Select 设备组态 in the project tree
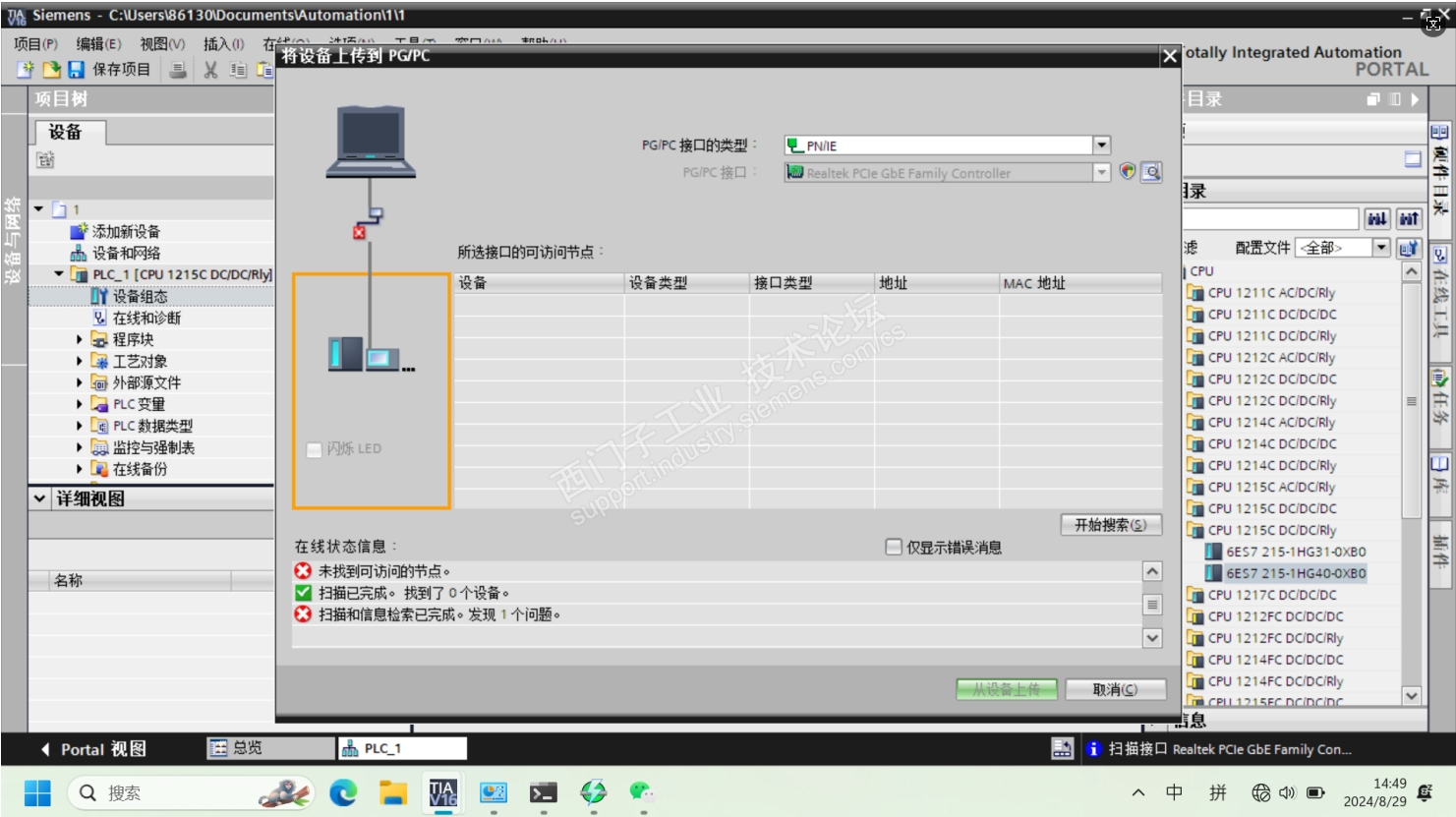This screenshot has width=1456, height=817. 140,296
